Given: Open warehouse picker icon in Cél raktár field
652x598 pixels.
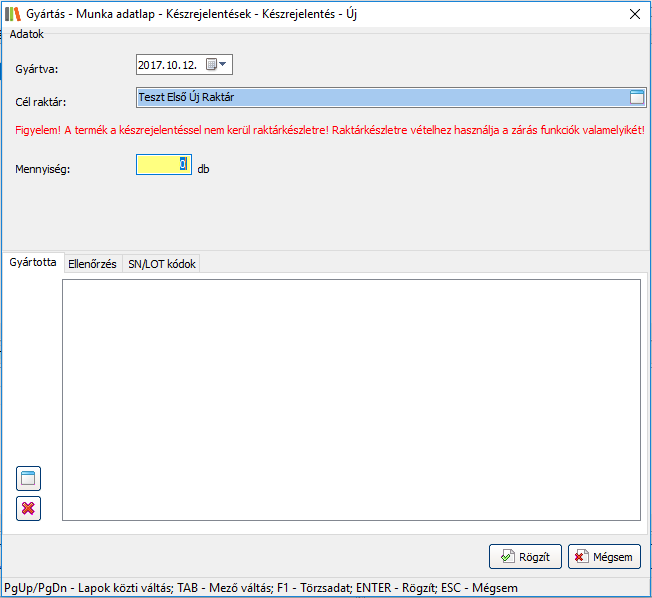Looking at the screenshot, I should [x=637, y=97].
